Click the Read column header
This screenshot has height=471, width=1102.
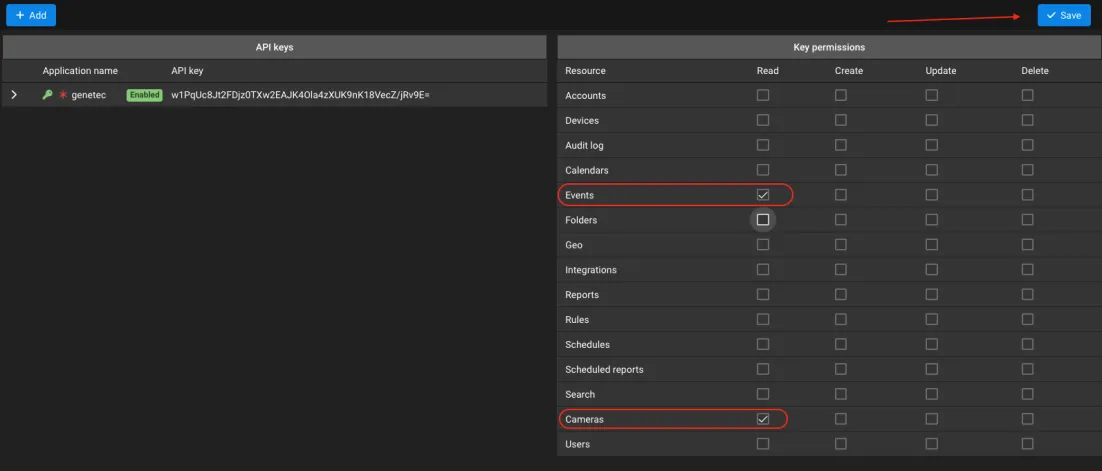[767, 71]
